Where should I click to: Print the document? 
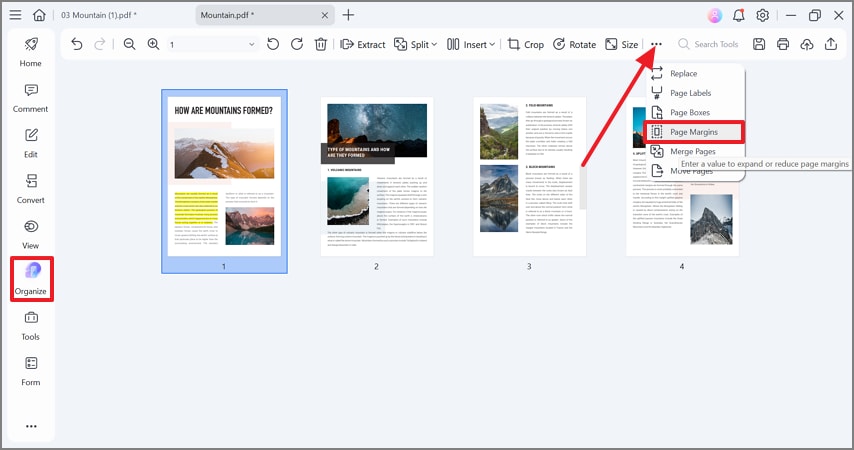783,44
